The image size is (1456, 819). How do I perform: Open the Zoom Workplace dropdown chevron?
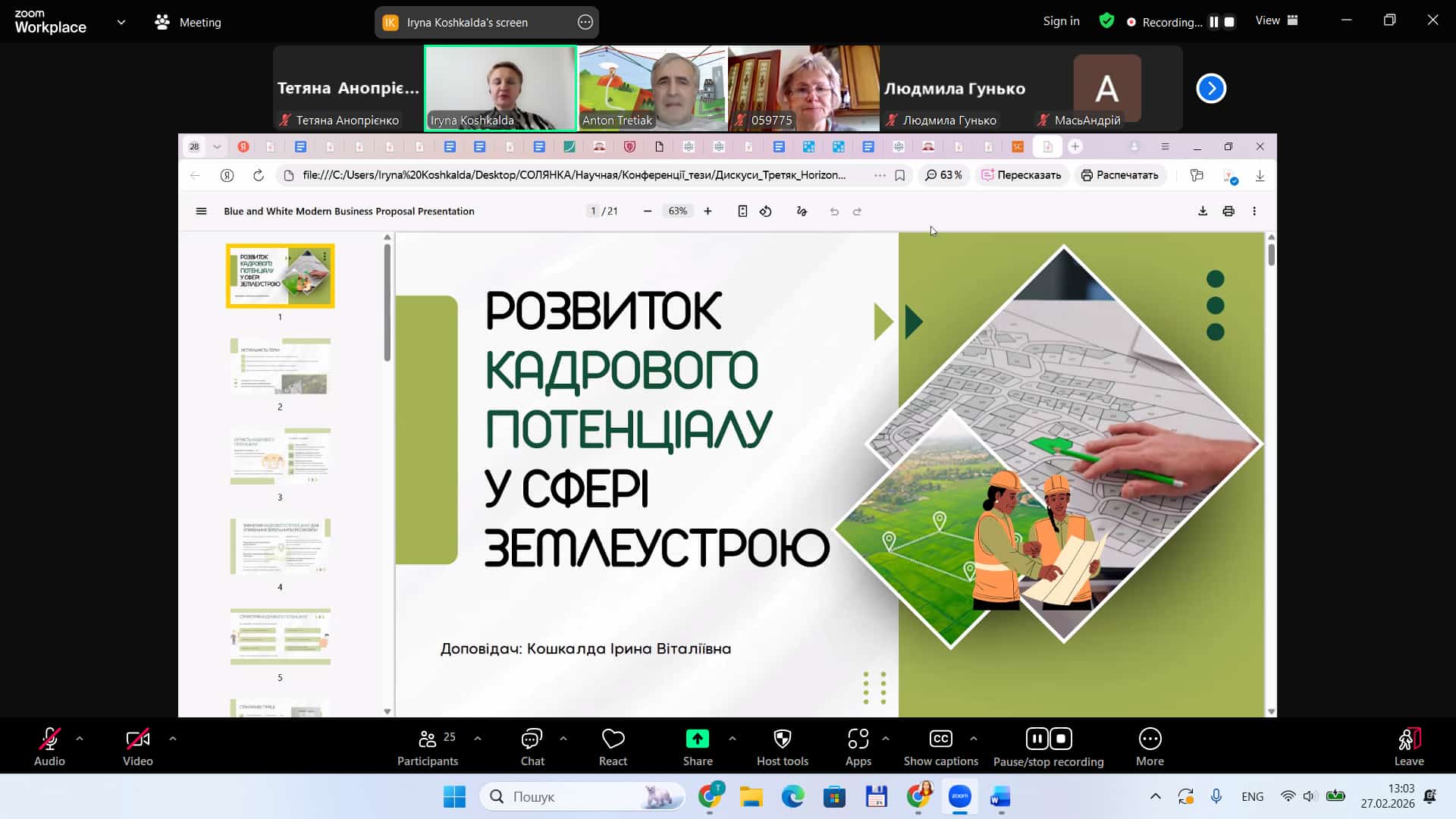[x=121, y=22]
